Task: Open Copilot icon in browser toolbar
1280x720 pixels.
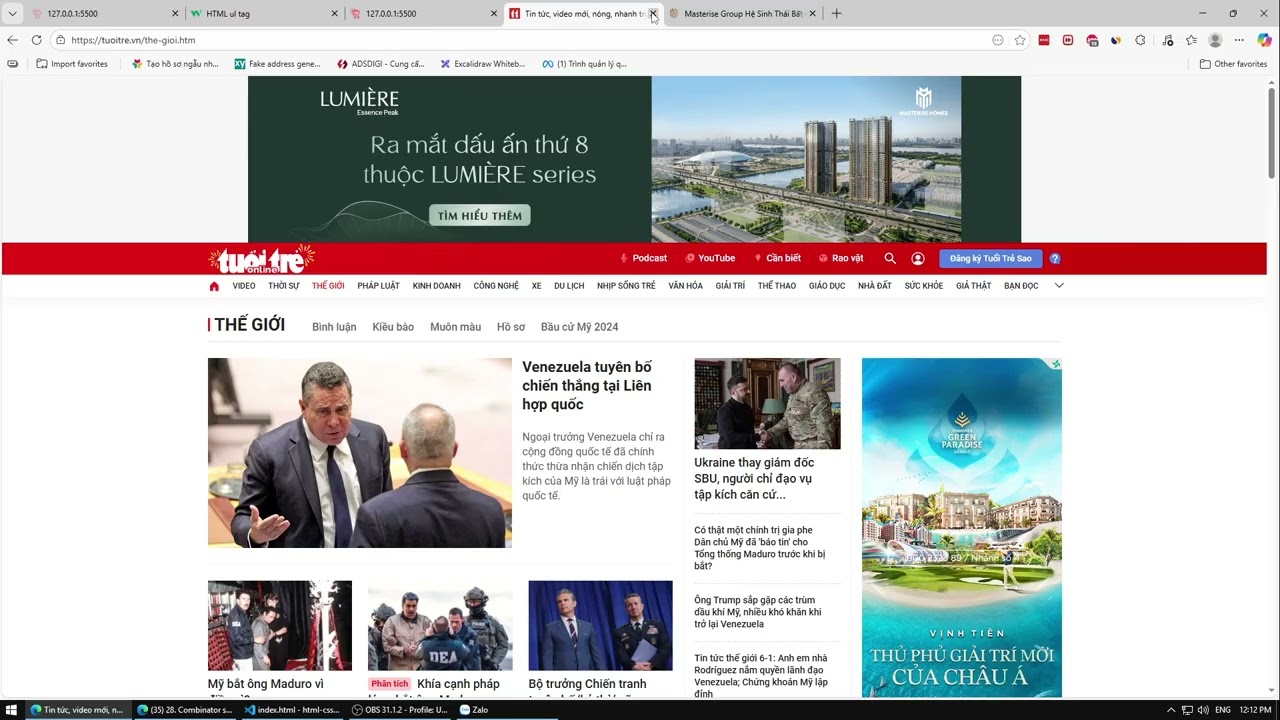Action: pyautogui.click(x=1265, y=40)
